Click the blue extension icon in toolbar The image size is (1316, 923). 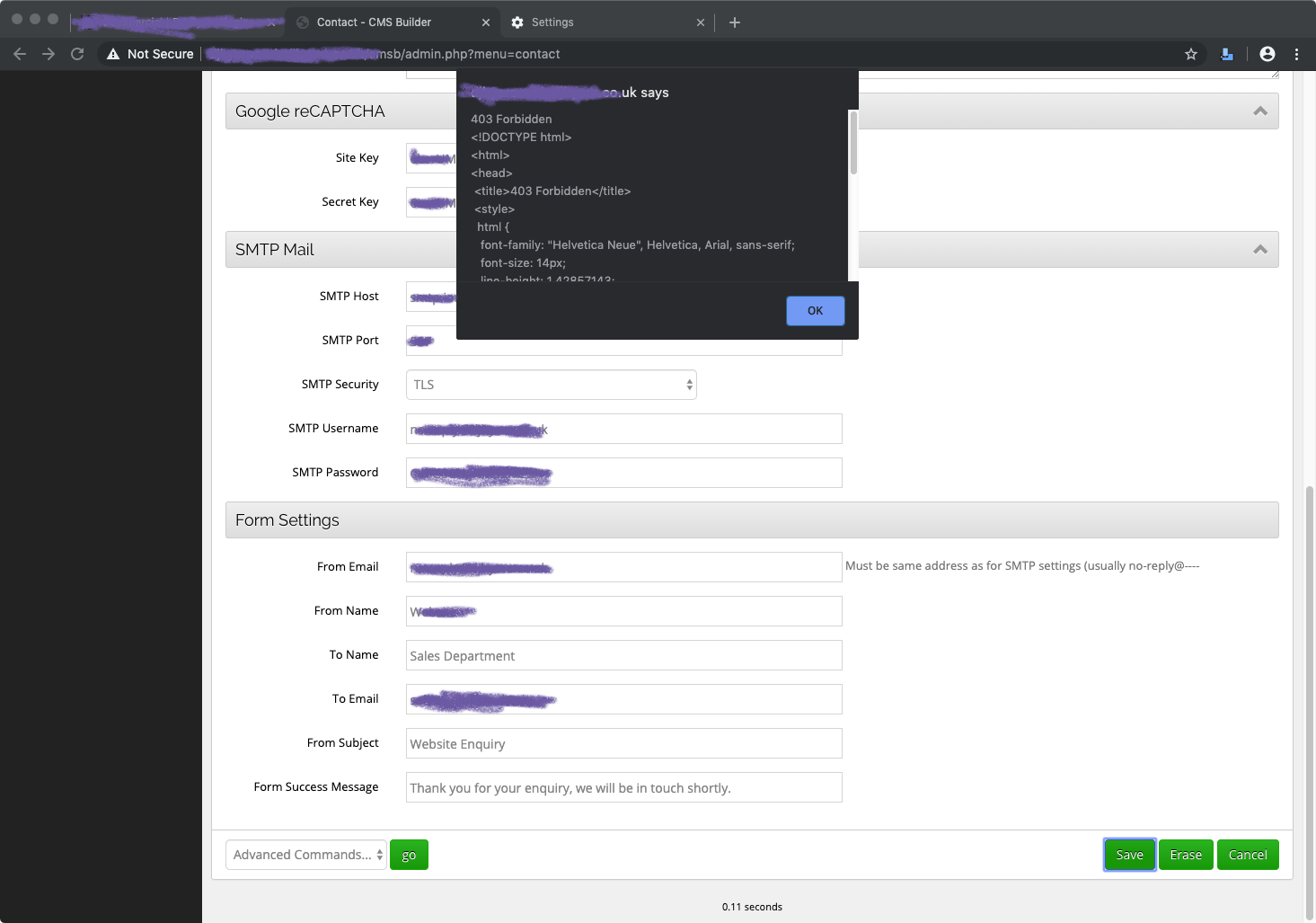[x=1227, y=54]
